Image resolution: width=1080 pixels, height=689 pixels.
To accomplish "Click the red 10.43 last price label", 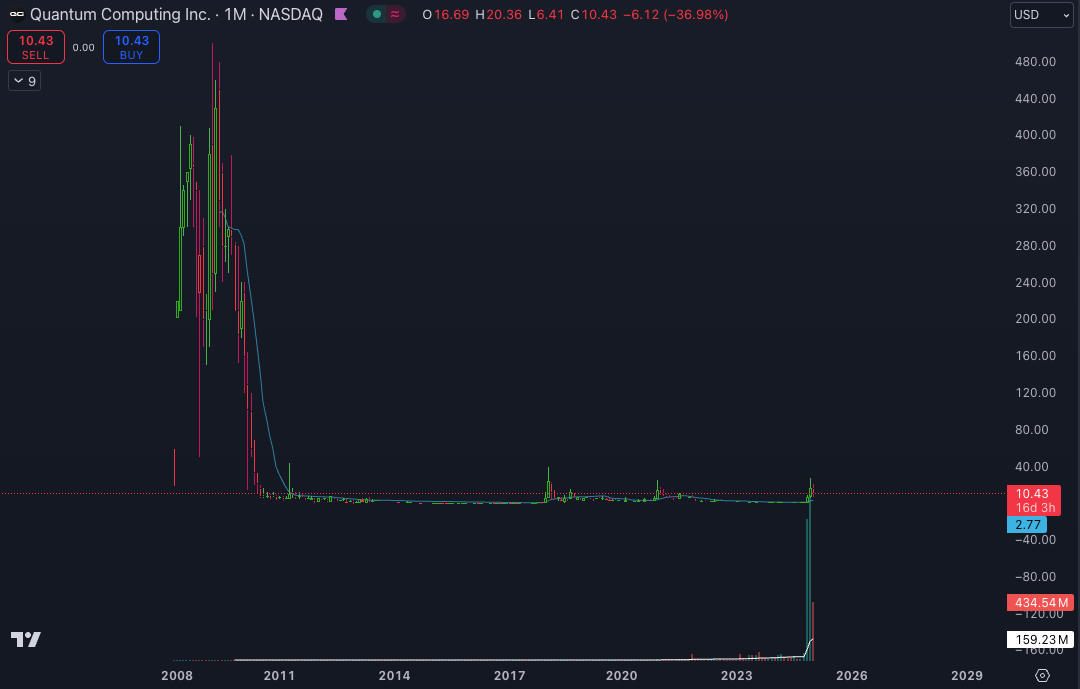I will (1032, 493).
